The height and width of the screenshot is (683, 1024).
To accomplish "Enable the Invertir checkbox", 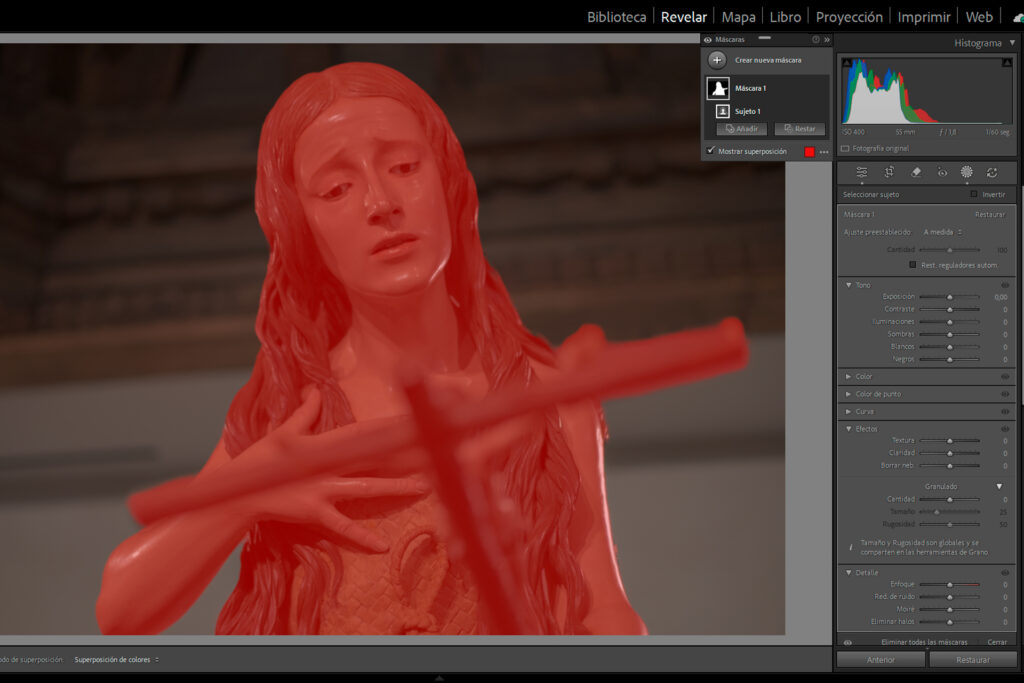I will [x=974, y=194].
